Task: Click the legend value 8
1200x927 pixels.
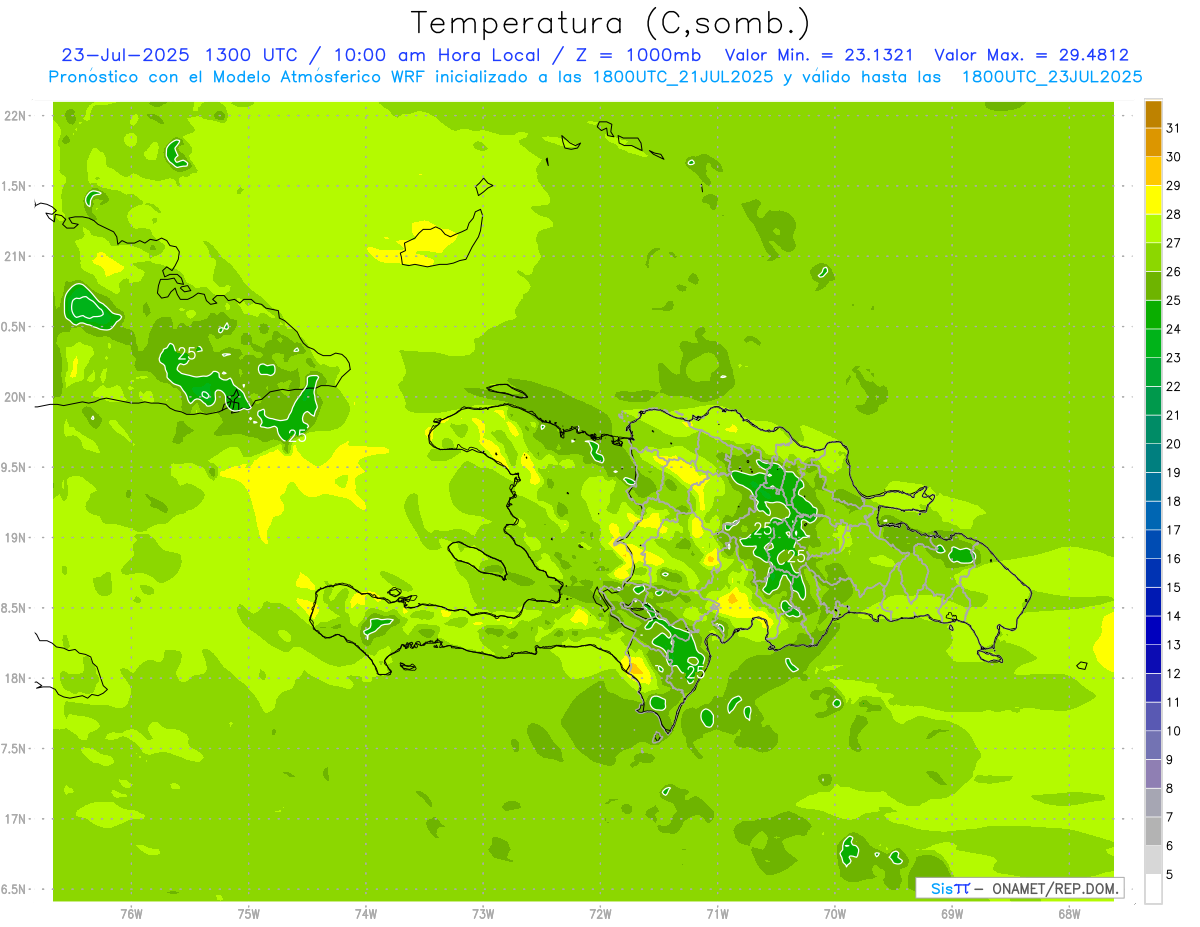Action: click(x=1170, y=788)
